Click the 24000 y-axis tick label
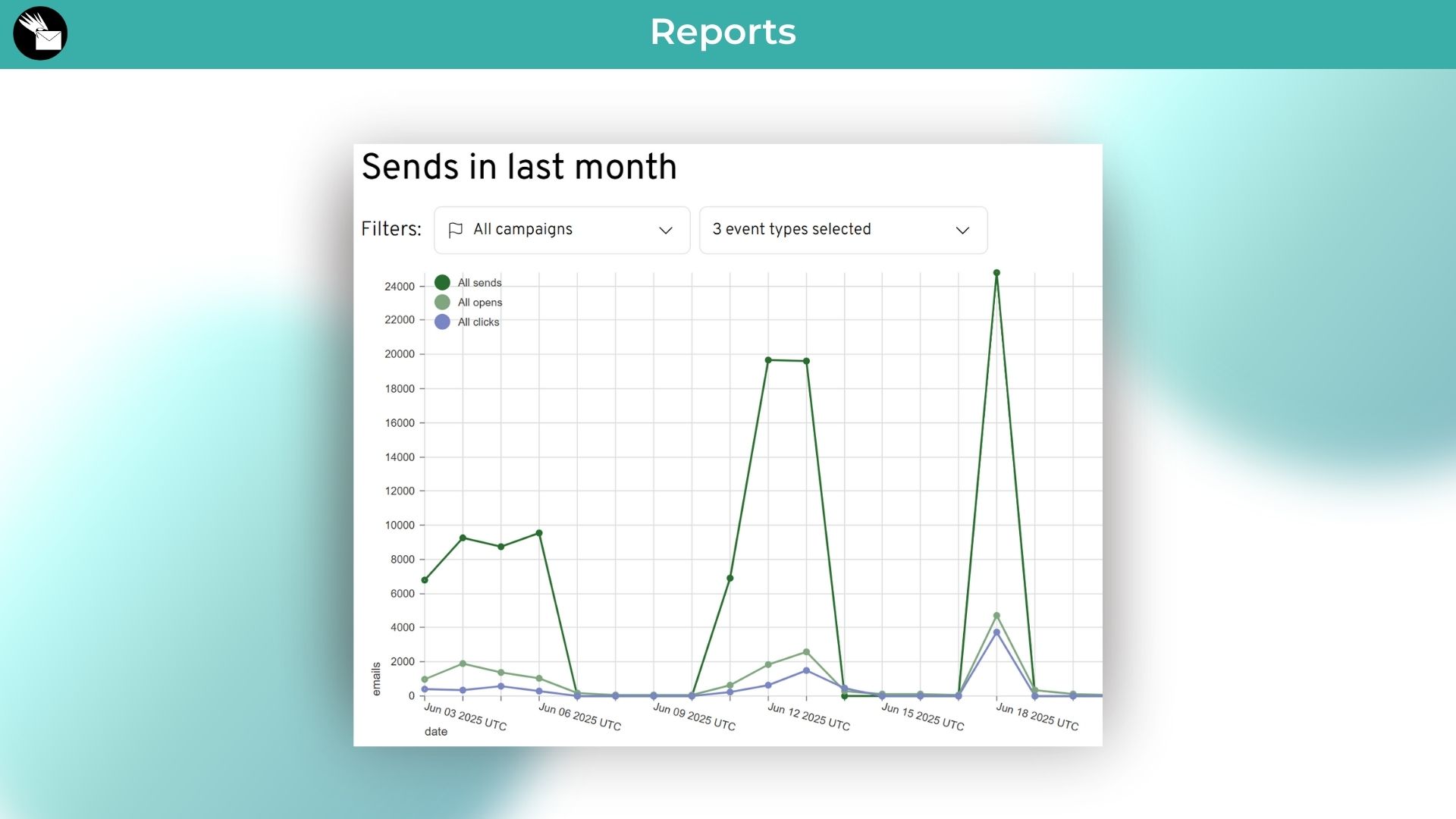 399,287
